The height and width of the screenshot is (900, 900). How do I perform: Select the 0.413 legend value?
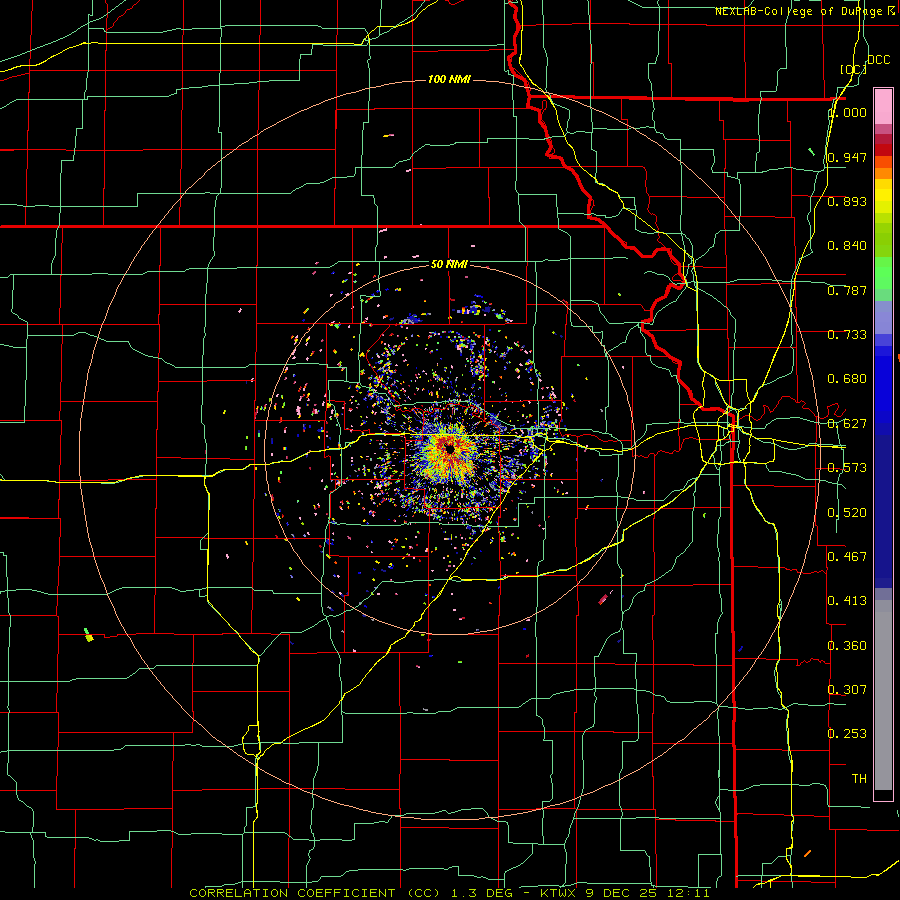pyautogui.click(x=847, y=601)
